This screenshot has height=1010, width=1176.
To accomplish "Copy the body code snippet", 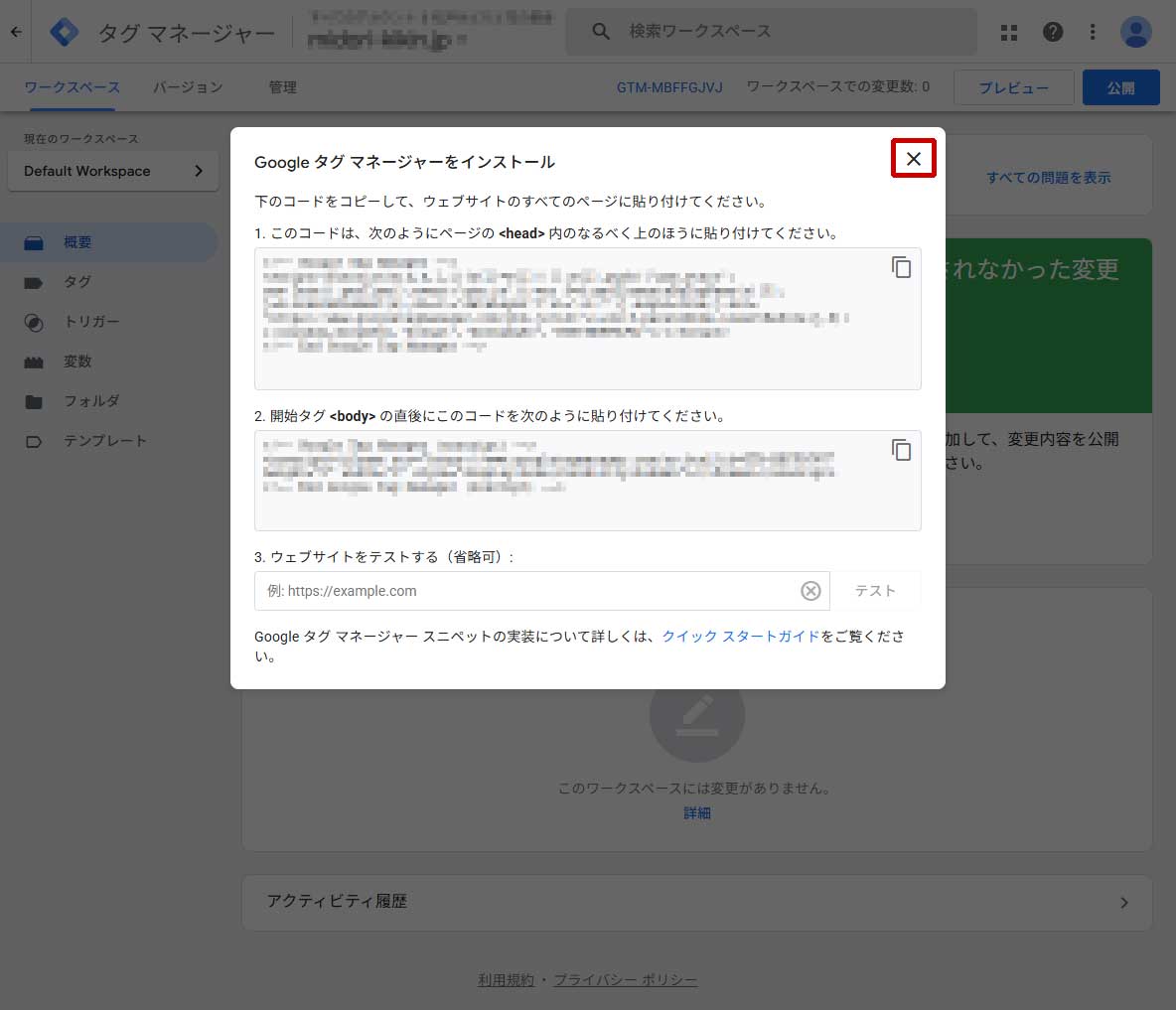I will [902, 450].
